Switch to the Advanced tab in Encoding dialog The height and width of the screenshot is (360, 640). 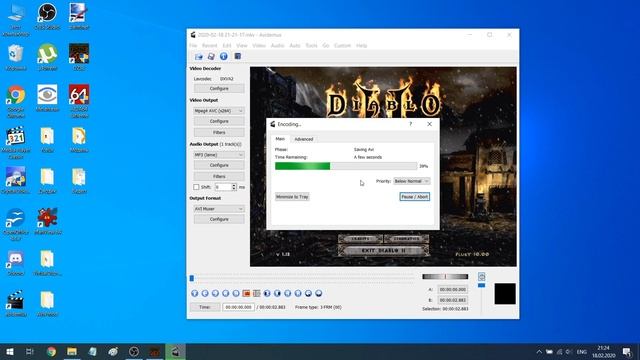point(304,139)
